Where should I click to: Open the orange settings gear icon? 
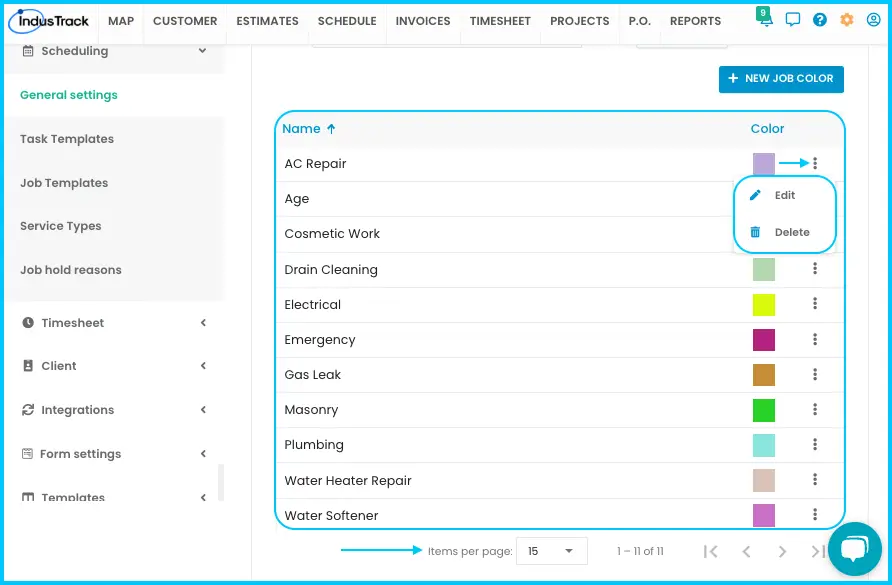click(x=847, y=20)
